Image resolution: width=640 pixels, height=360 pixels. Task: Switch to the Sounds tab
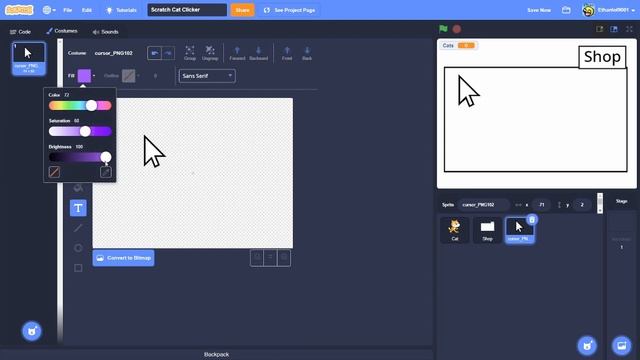105,32
